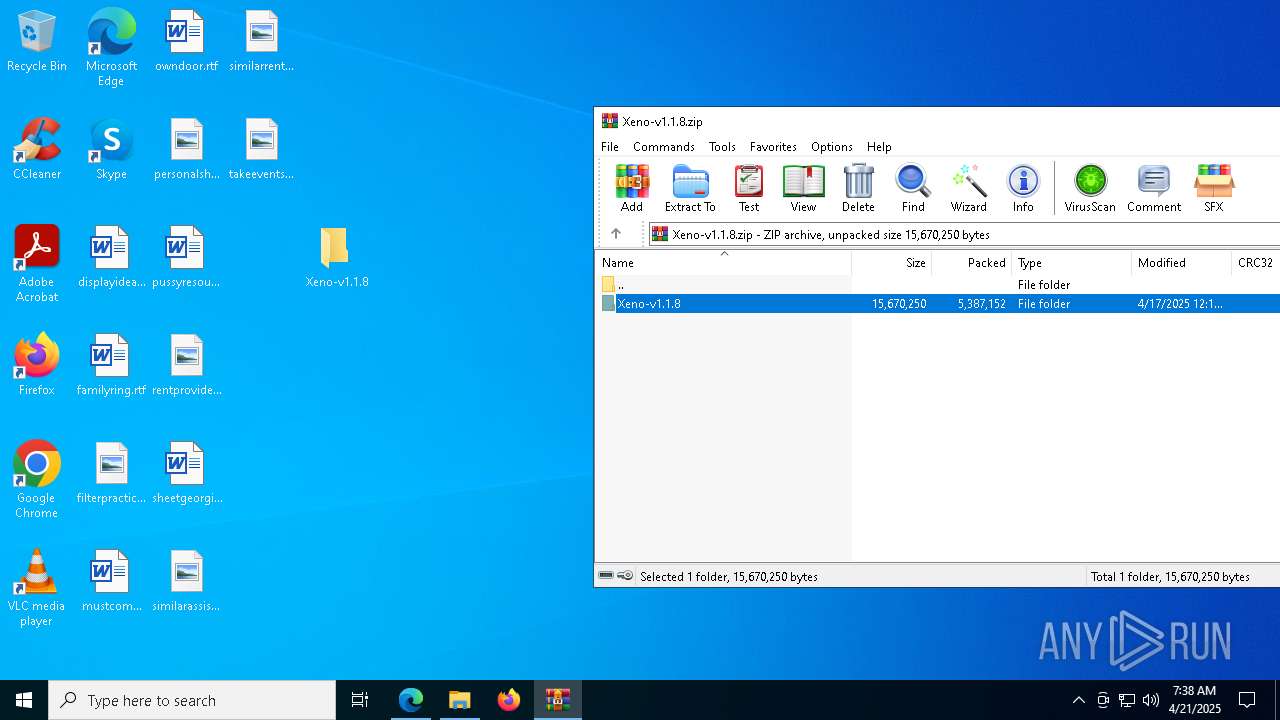Run the Test archive tool
Image resolution: width=1280 pixels, height=720 pixels.
click(749, 188)
